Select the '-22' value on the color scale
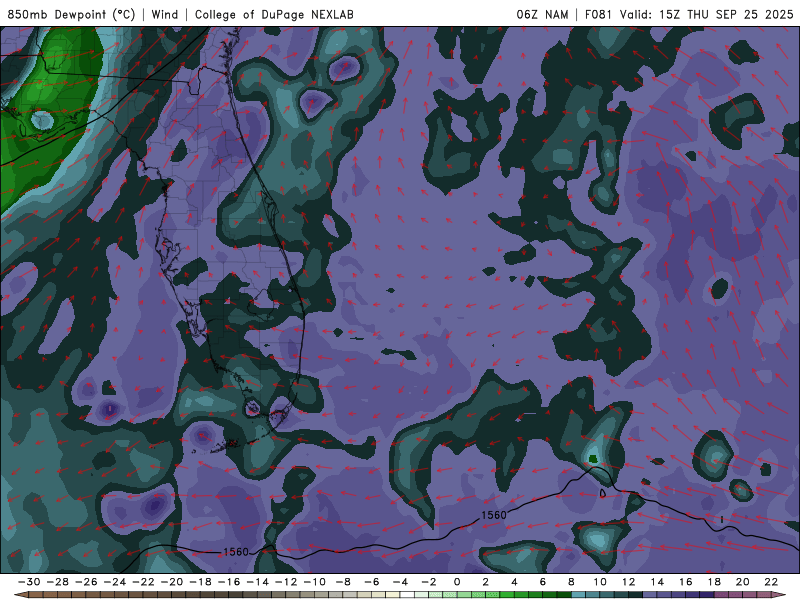This screenshot has height=600, width=800. pyautogui.click(x=143, y=582)
